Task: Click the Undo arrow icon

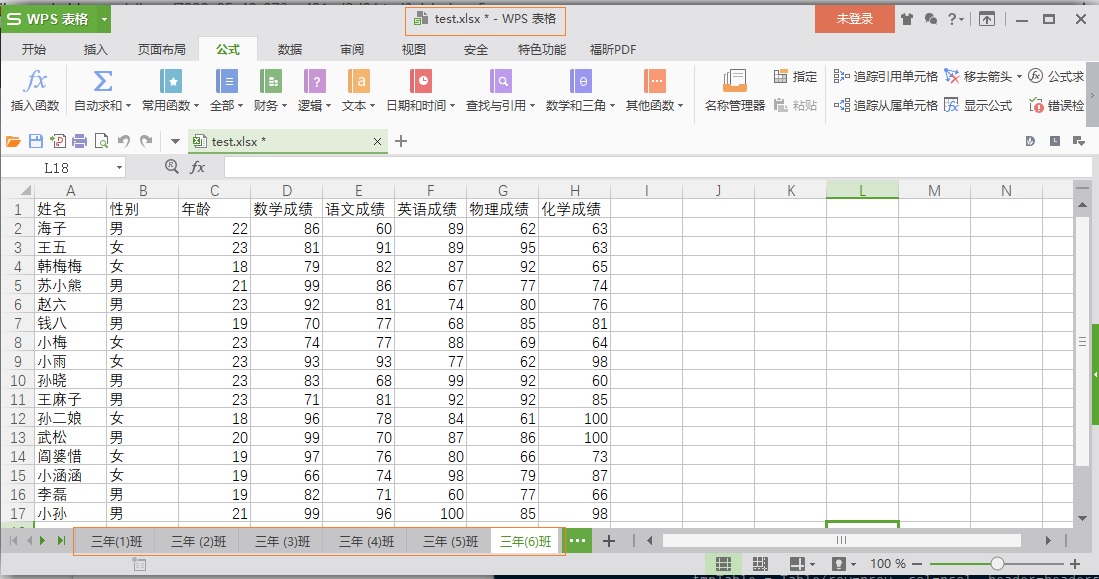Action: pos(124,142)
